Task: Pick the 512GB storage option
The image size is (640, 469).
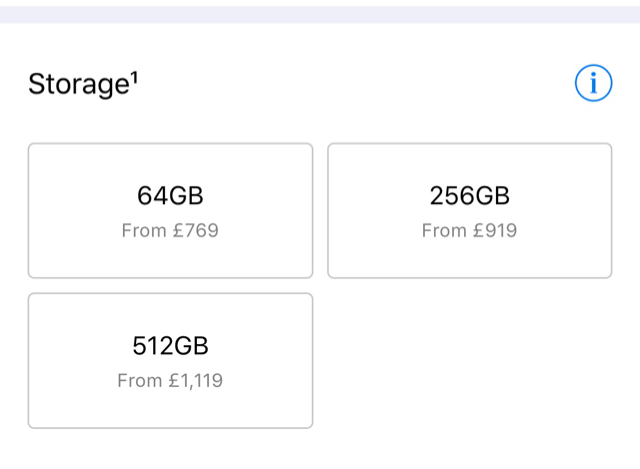Action: [x=170, y=360]
